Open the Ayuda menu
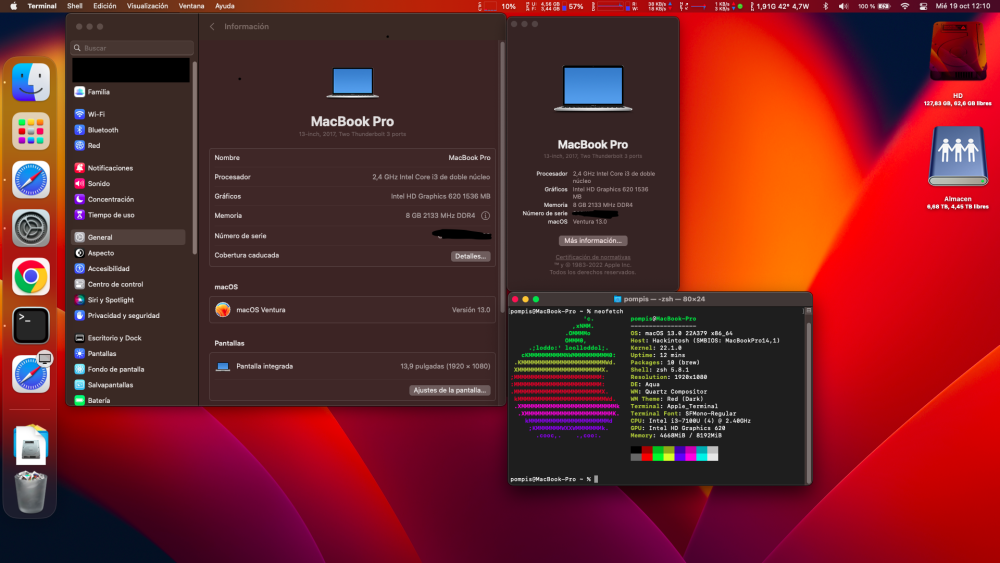1000x563 pixels. point(224,6)
